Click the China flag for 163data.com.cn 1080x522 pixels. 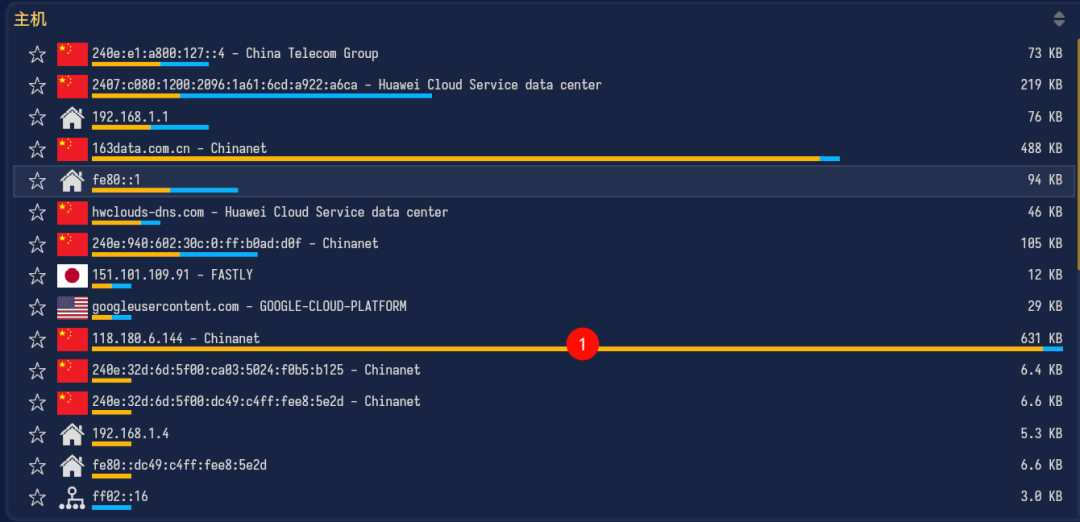[x=72, y=149]
